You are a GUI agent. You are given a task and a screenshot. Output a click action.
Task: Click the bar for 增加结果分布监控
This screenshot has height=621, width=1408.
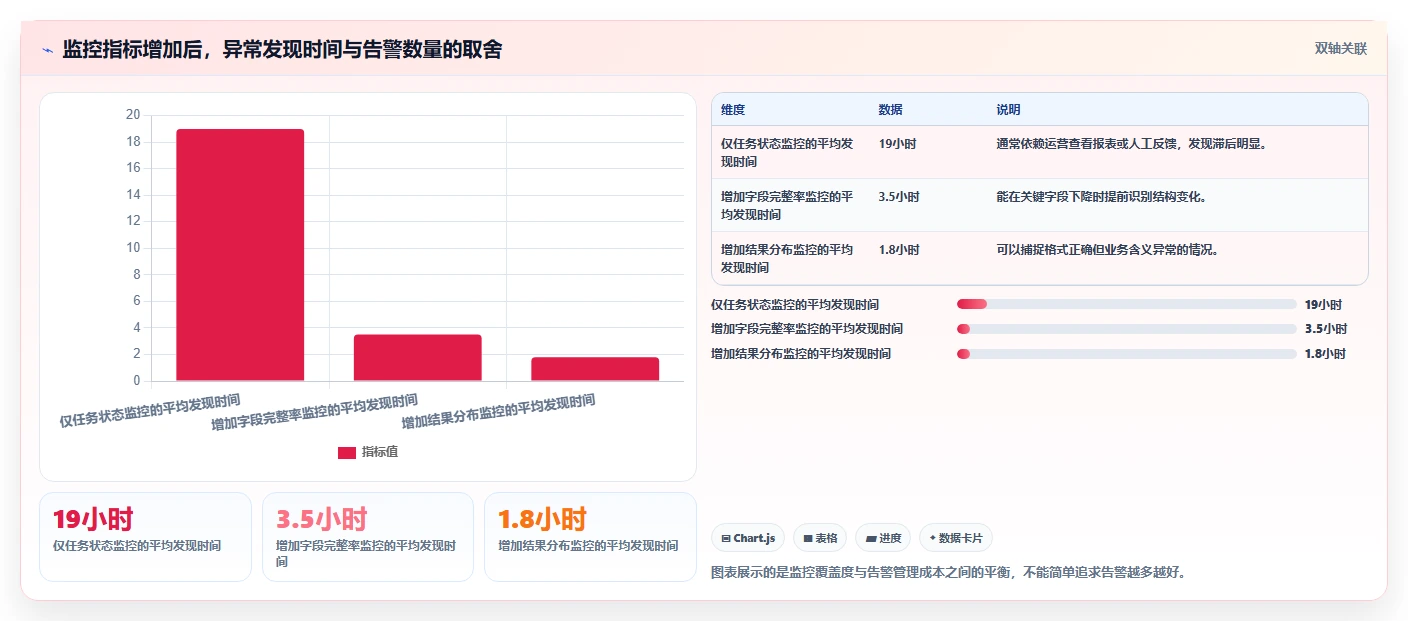(595, 369)
